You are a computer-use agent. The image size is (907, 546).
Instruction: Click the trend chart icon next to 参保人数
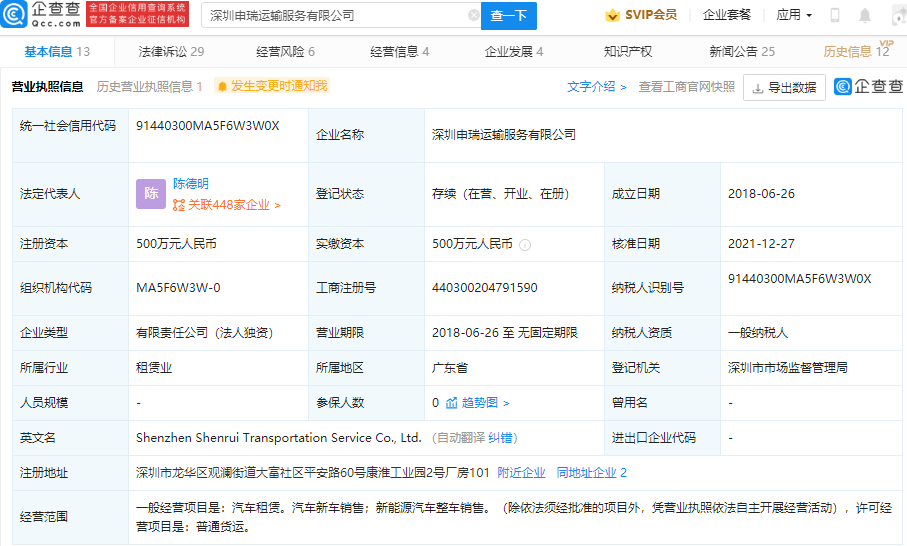(x=452, y=403)
